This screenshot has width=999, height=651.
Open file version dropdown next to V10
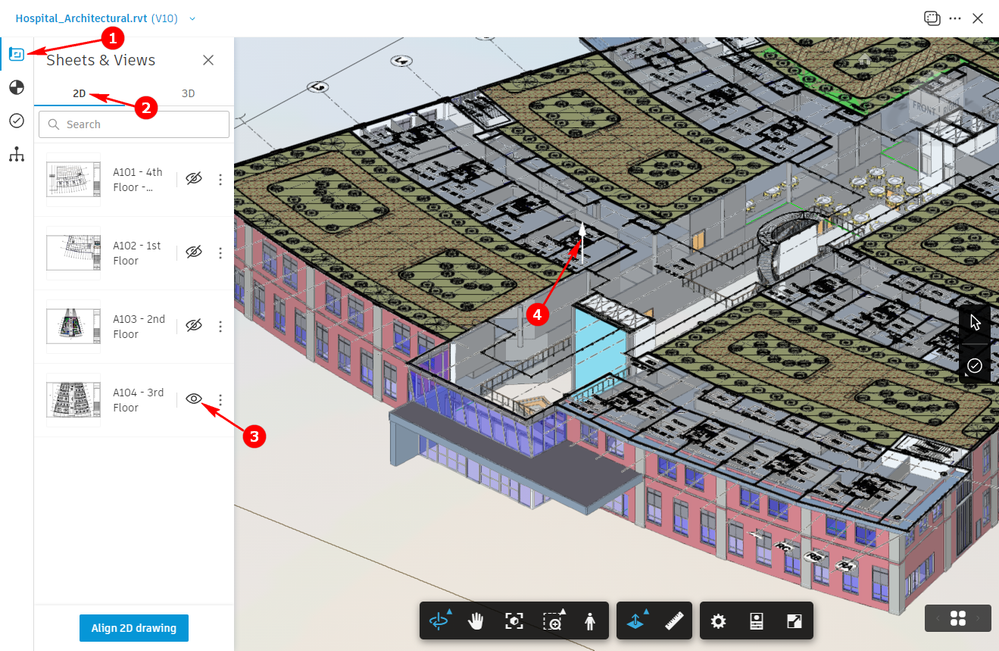(192, 18)
